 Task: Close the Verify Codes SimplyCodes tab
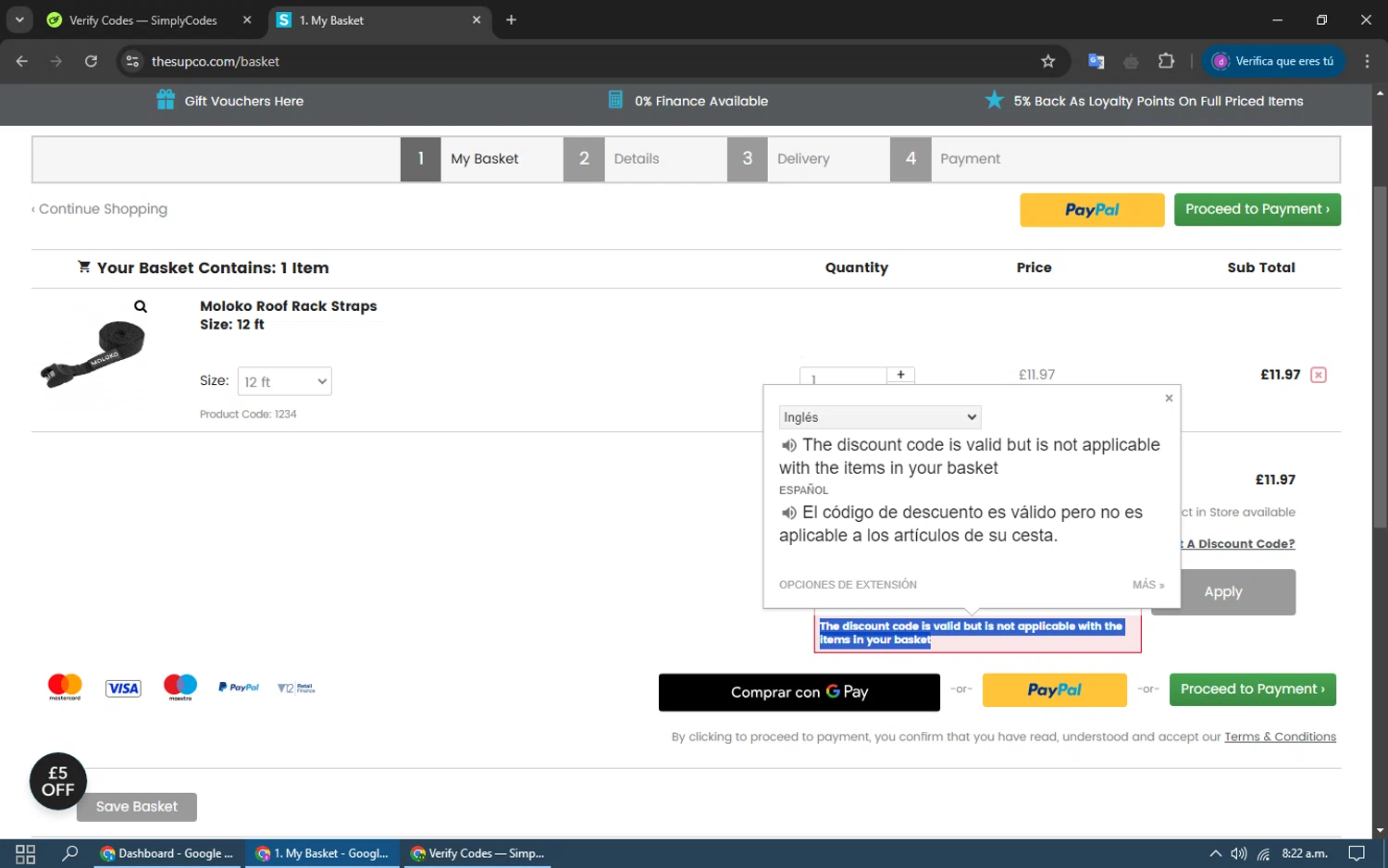point(247,19)
